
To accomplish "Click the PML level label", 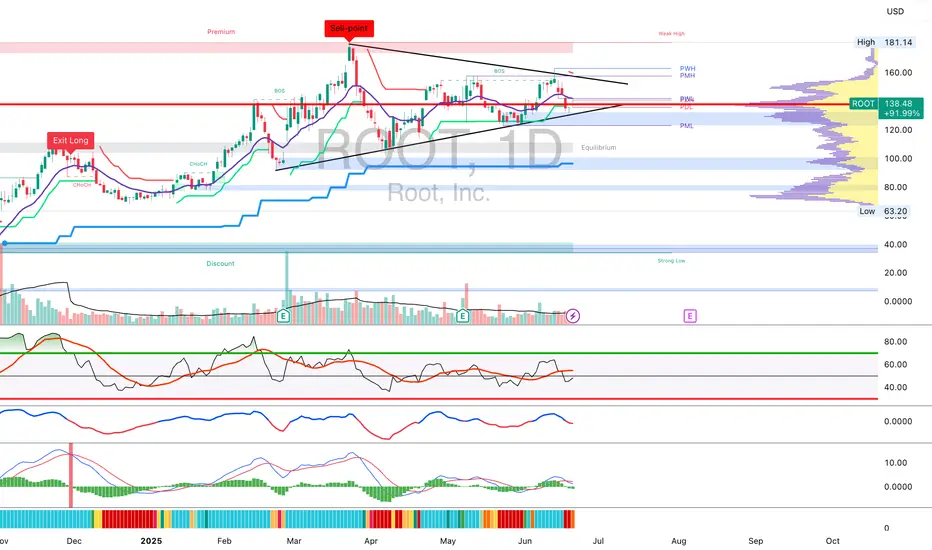I will [x=687, y=126].
